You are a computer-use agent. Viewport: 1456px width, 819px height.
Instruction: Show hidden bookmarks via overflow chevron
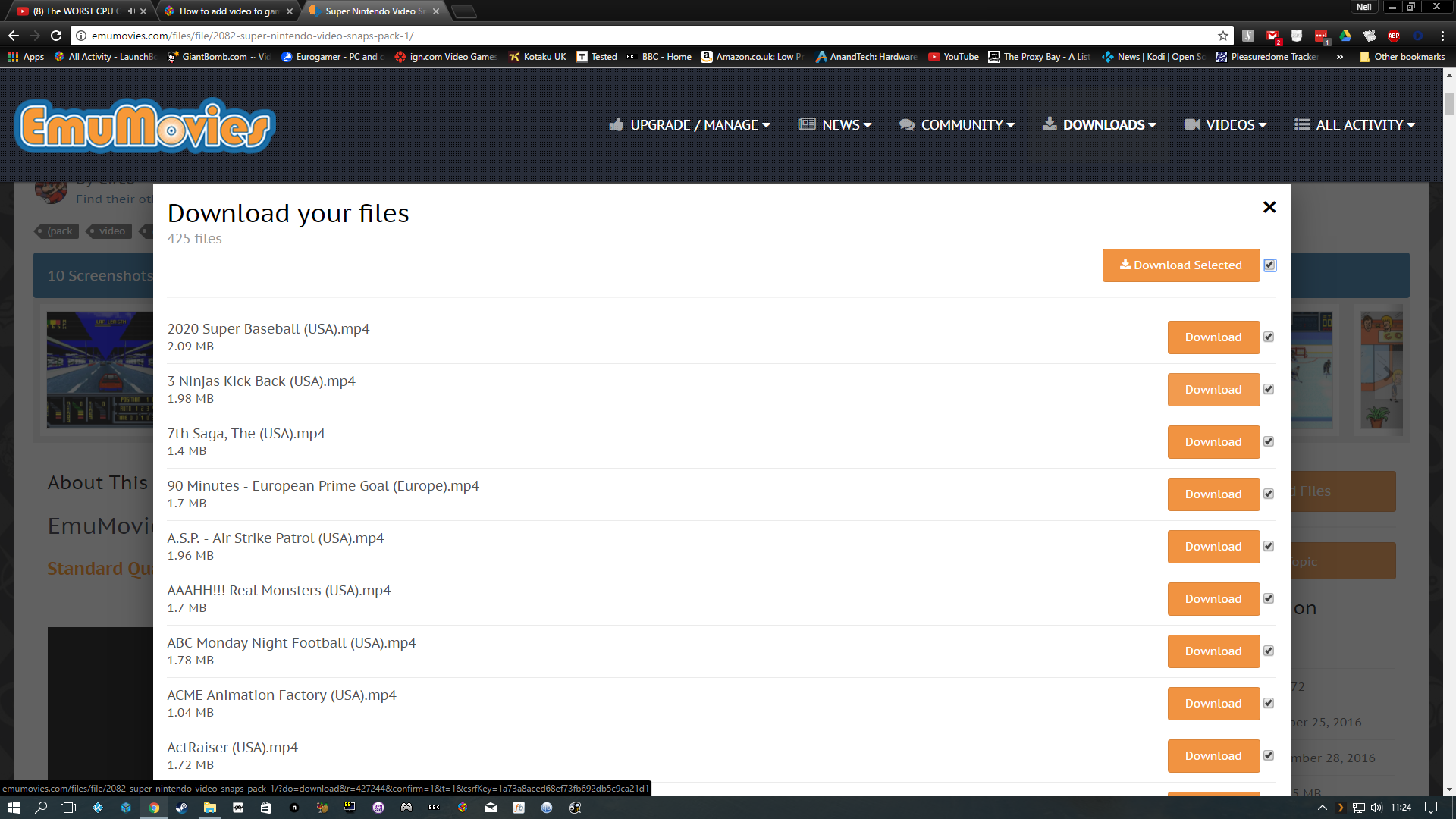pyautogui.click(x=1340, y=57)
